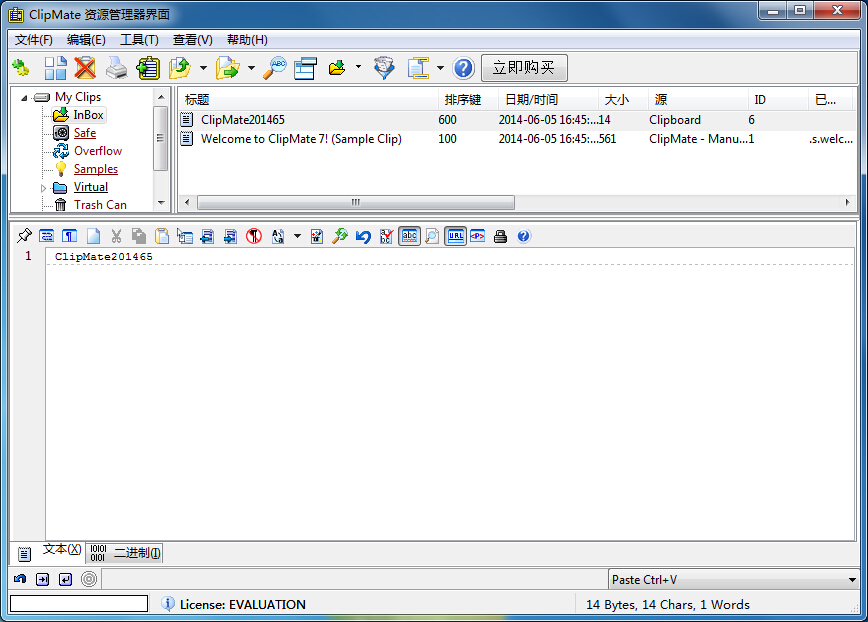Open the Paste Ctrl+V dropdown

point(850,579)
